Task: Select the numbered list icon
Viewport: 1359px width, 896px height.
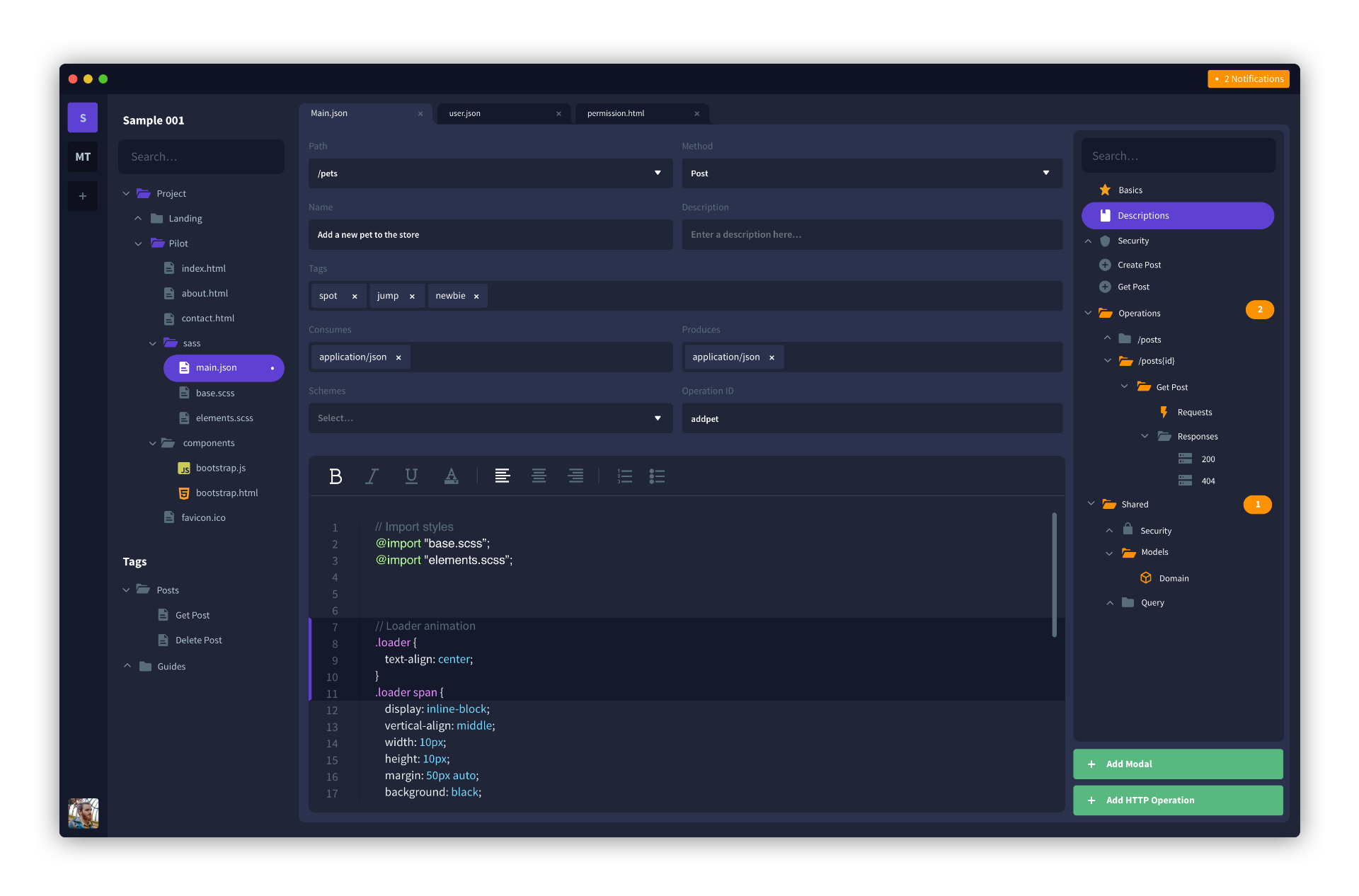Action: pyautogui.click(x=624, y=476)
